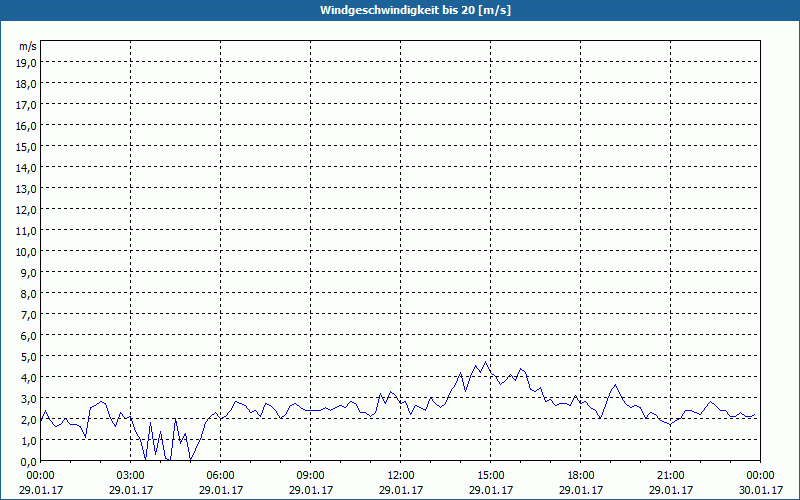Click the y-axis label '18,0'

(28, 84)
